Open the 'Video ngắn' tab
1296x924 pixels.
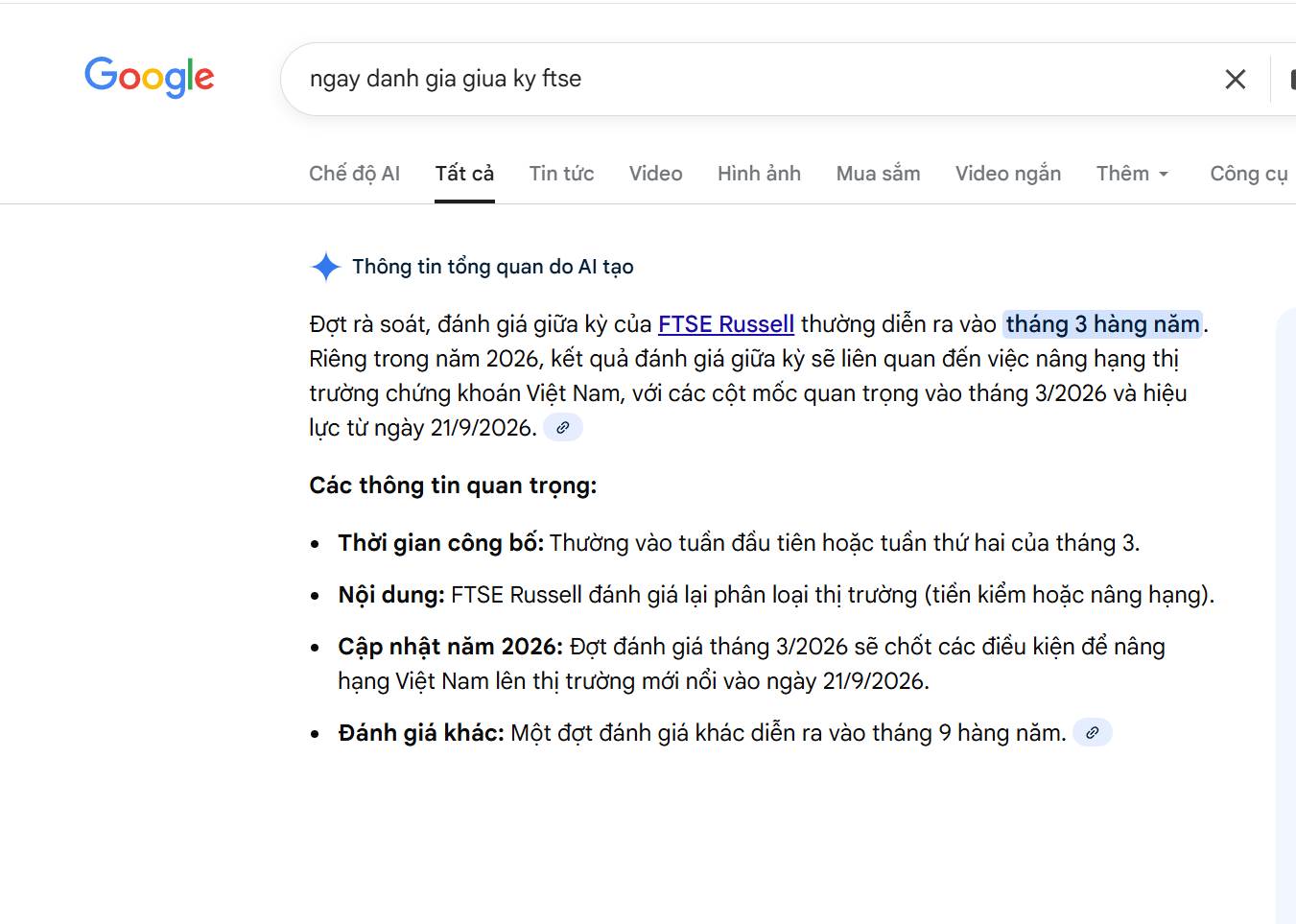pos(1008,174)
